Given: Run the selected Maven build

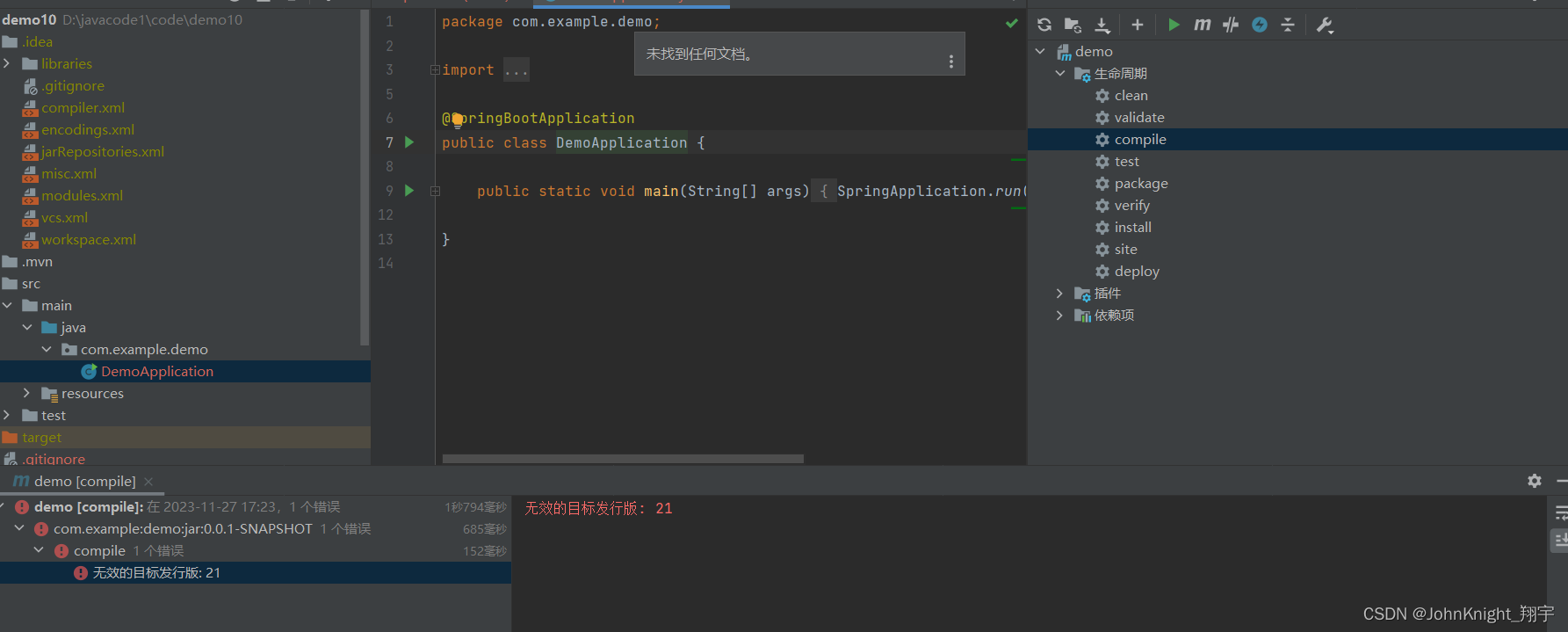Looking at the screenshot, I should [x=1174, y=25].
